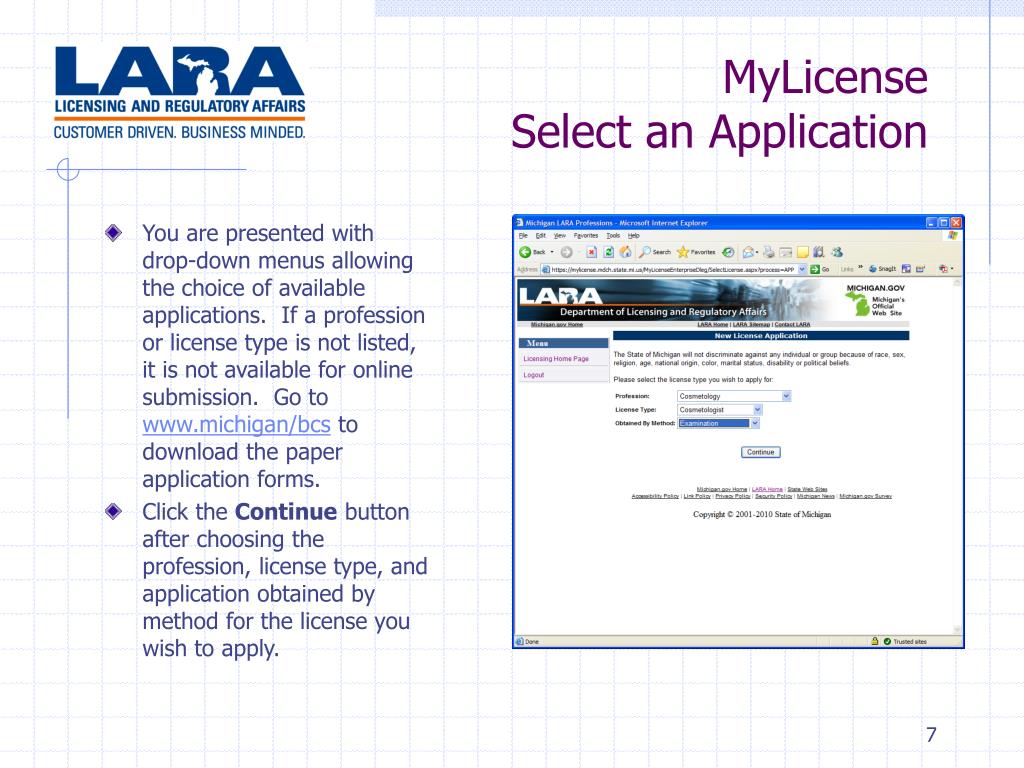Click State Web Sites footer link
The image size is (1024, 768).
(807, 489)
